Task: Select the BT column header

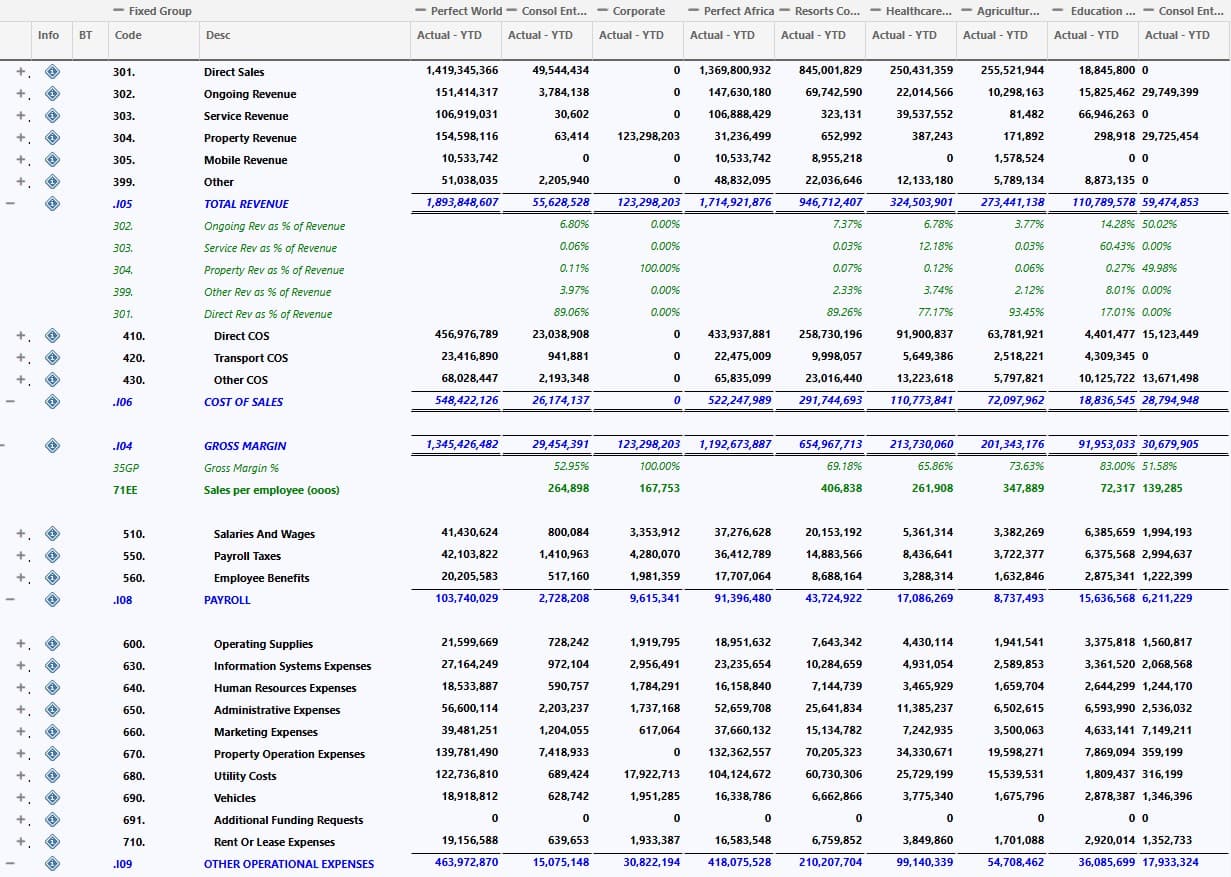Action: (x=85, y=35)
